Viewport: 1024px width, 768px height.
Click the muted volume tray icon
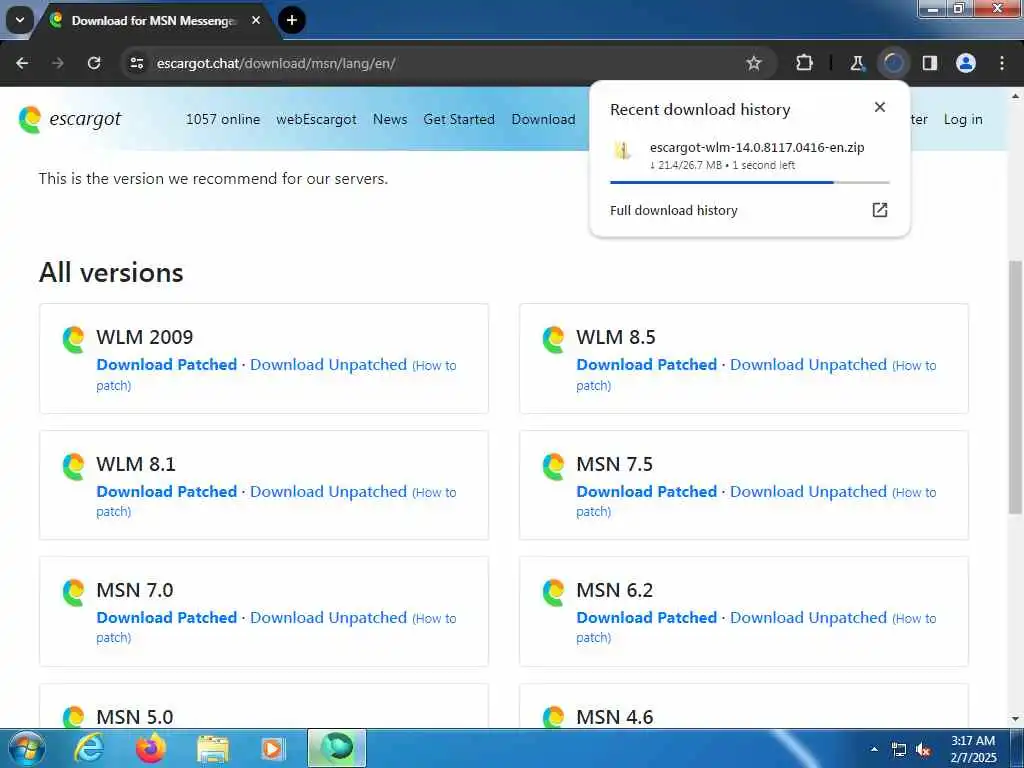[923, 750]
